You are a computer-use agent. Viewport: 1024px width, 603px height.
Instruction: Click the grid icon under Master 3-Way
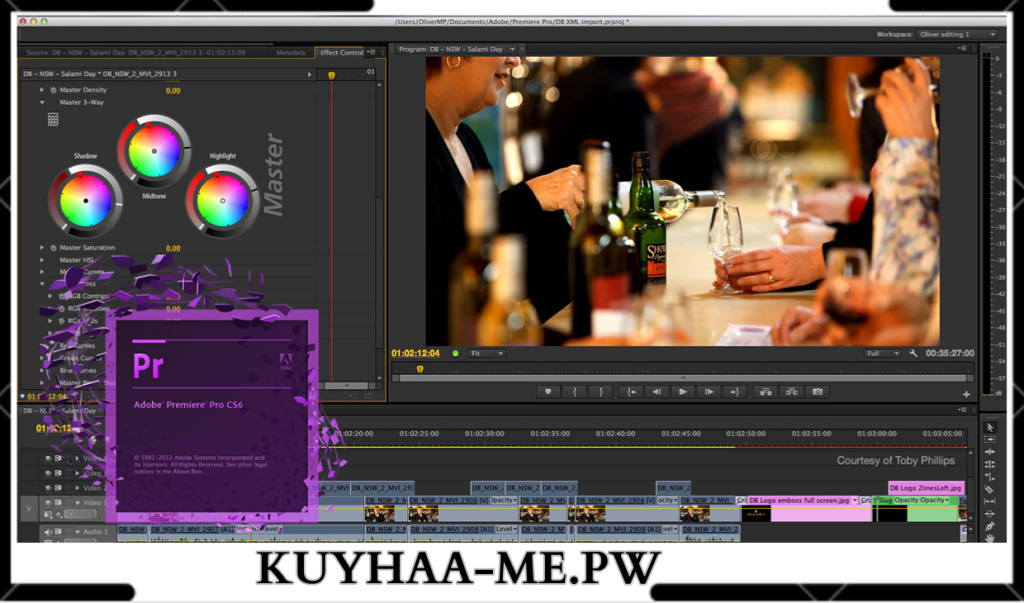(53, 119)
